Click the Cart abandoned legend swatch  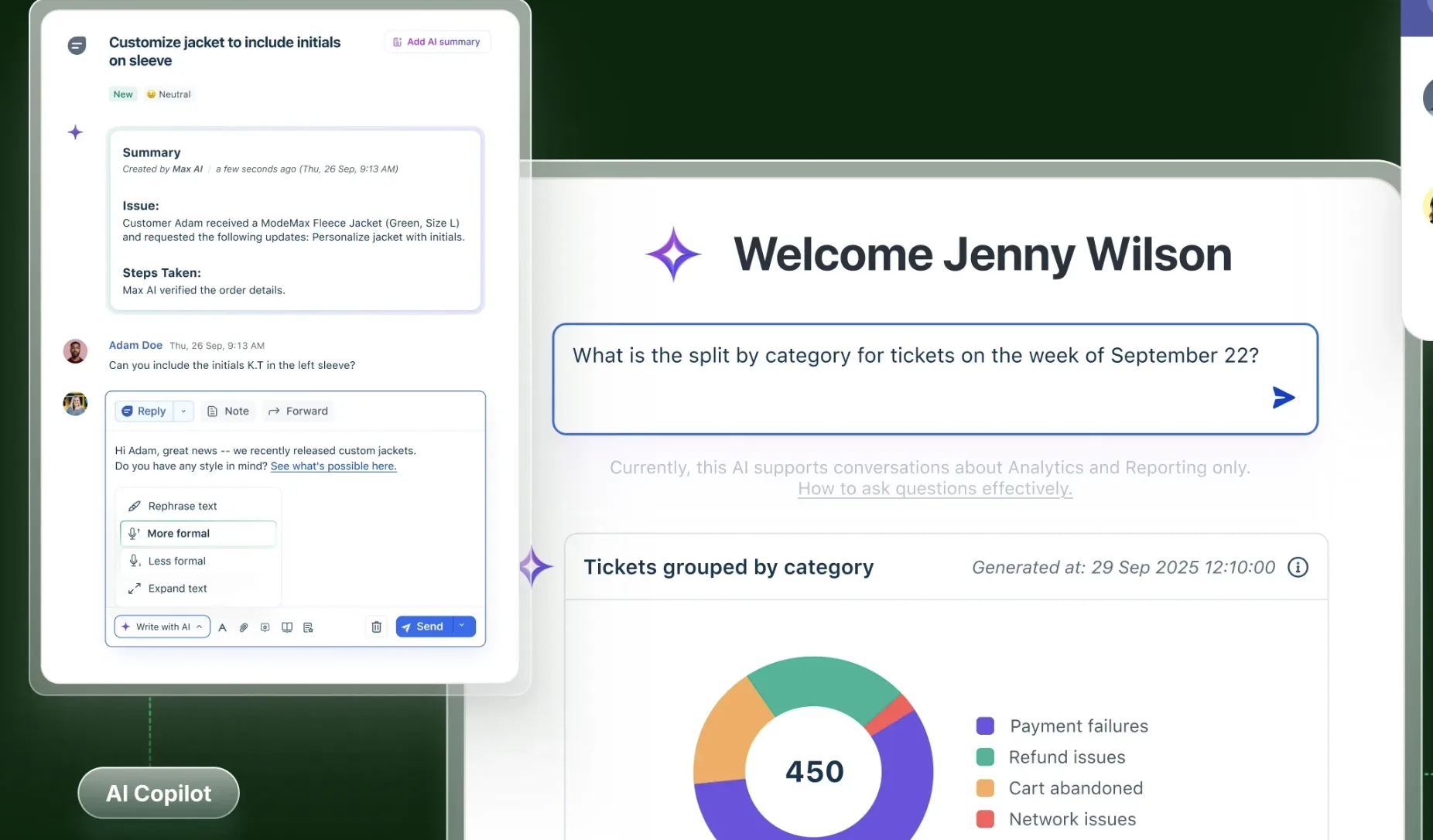(985, 787)
